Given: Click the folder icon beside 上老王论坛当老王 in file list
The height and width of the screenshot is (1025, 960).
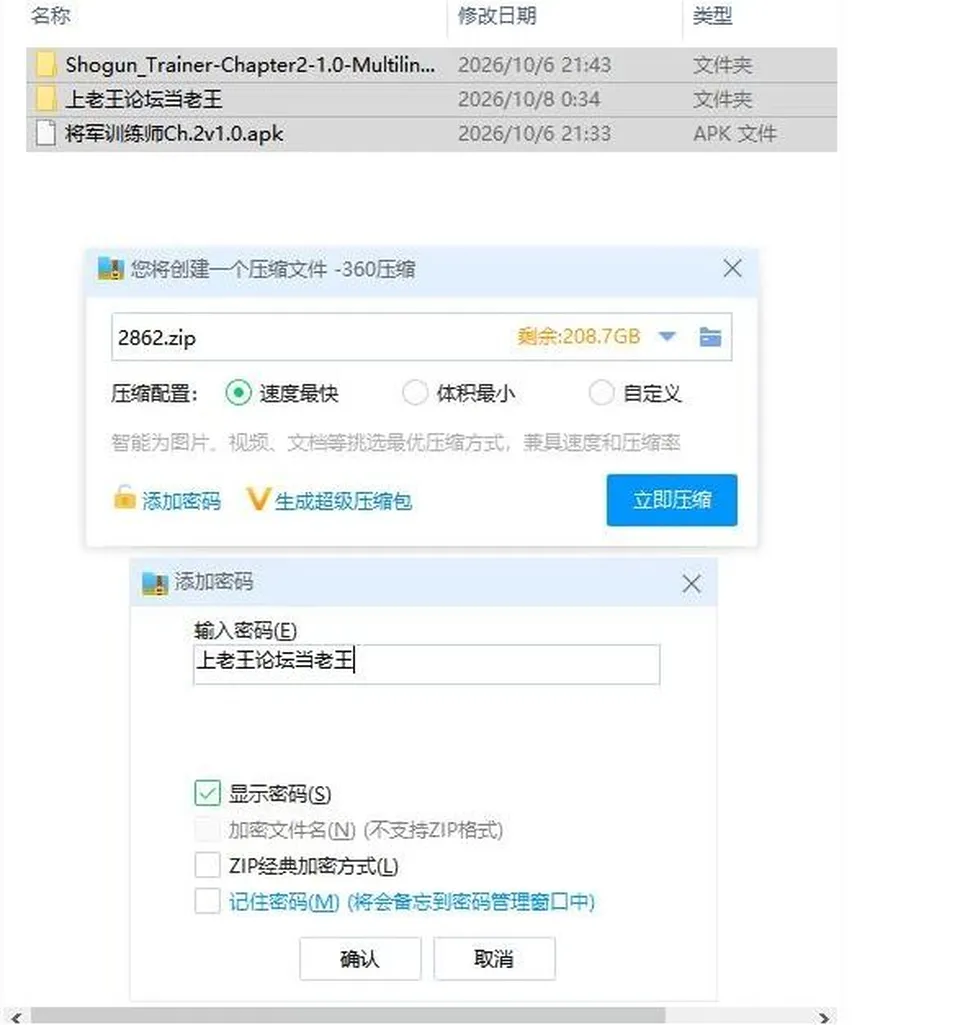Looking at the screenshot, I should (45, 99).
